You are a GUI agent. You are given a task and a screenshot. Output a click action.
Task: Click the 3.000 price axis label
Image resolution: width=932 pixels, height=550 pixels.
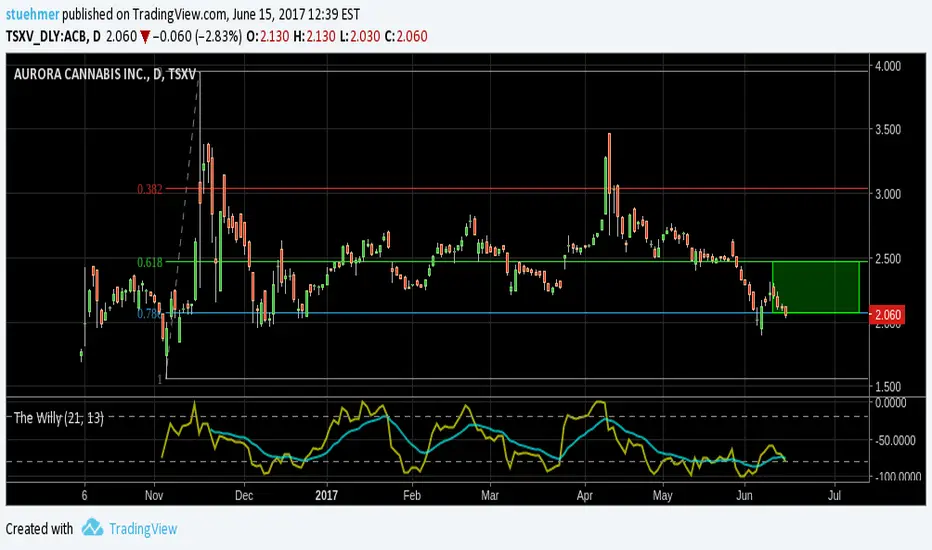tap(887, 194)
